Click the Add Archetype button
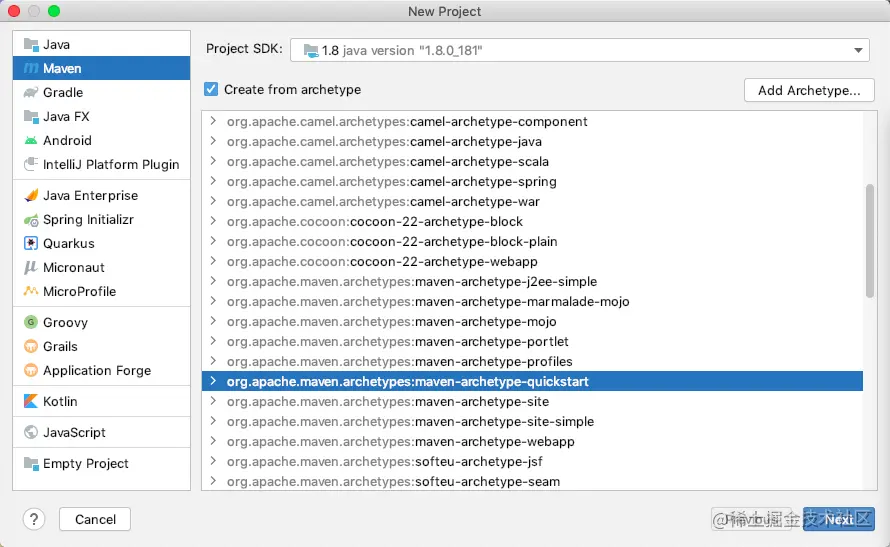Image resolution: width=890 pixels, height=547 pixels. coord(808,90)
